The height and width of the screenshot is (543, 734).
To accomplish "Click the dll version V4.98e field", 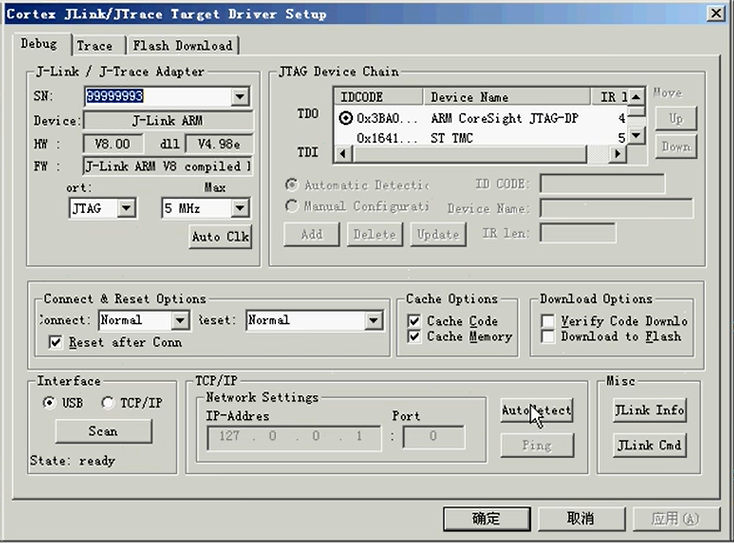I will point(219,144).
